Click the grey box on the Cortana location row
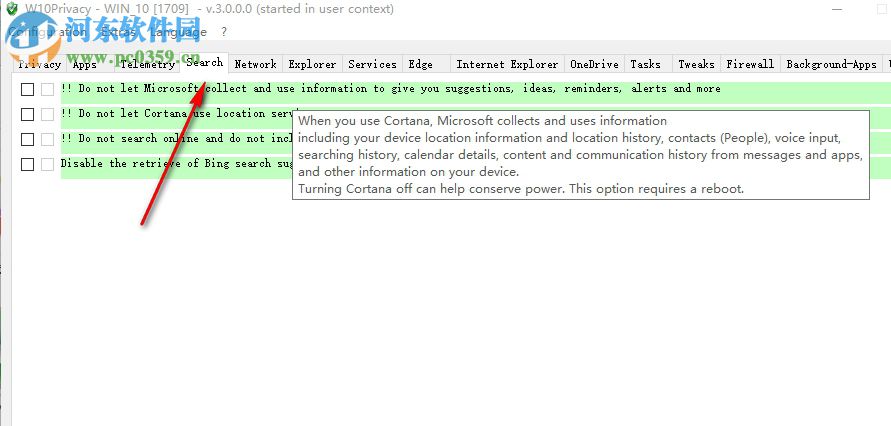This screenshot has width=891, height=426. [x=48, y=114]
